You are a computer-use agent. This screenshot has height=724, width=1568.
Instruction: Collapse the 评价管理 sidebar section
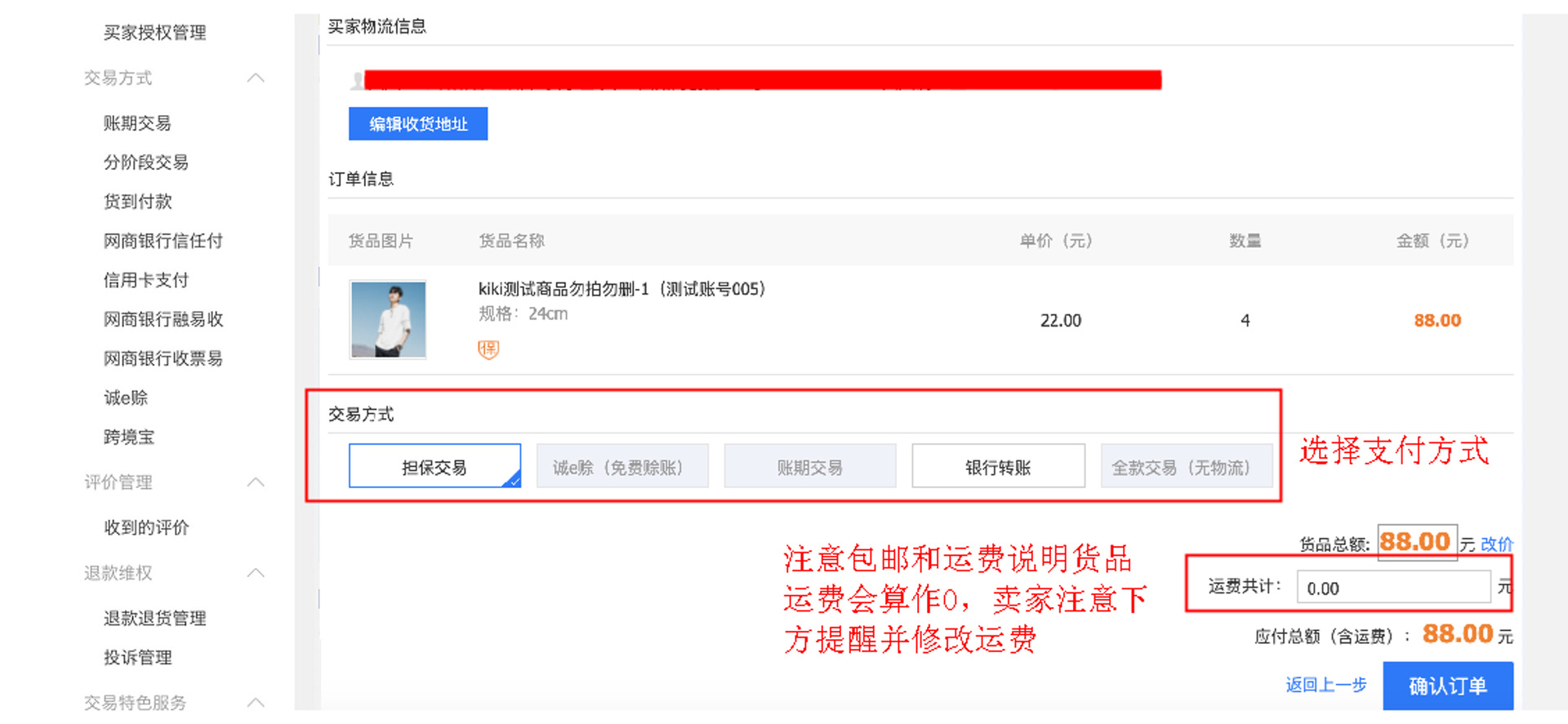(x=256, y=482)
